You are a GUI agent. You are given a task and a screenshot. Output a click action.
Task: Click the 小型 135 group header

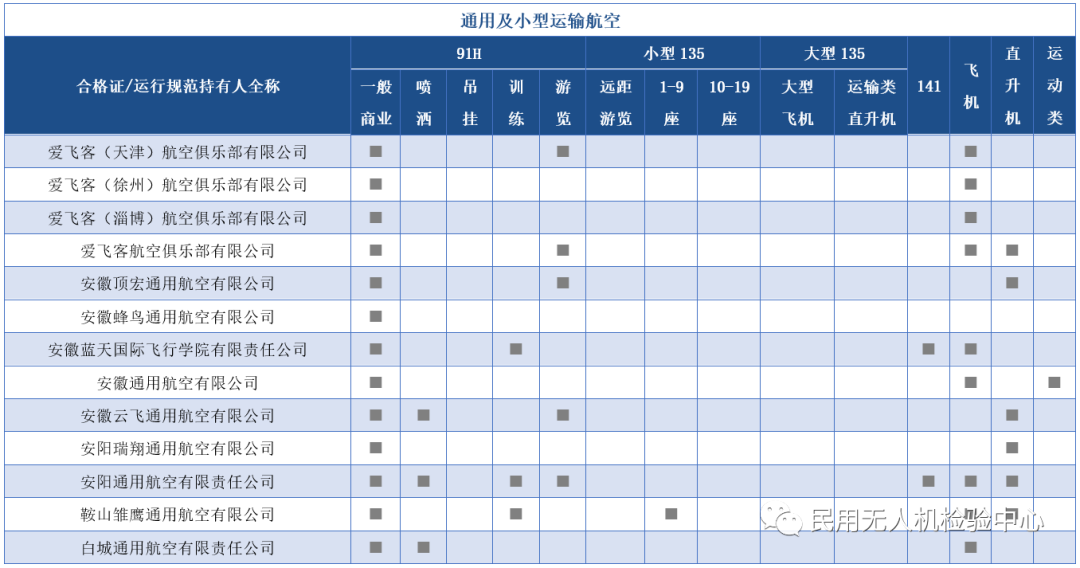673,54
